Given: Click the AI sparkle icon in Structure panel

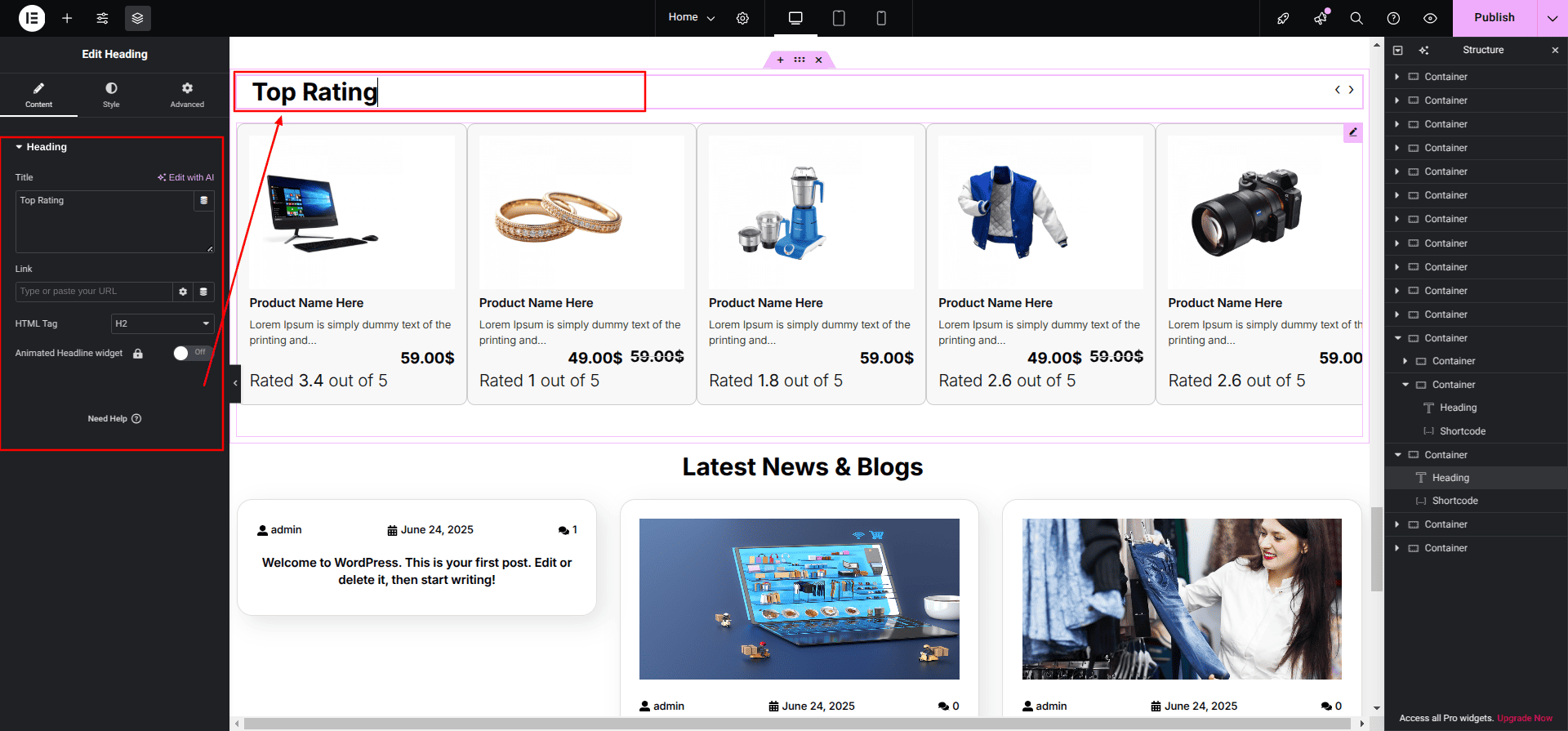Looking at the screenshot, I should (1423, 51).
